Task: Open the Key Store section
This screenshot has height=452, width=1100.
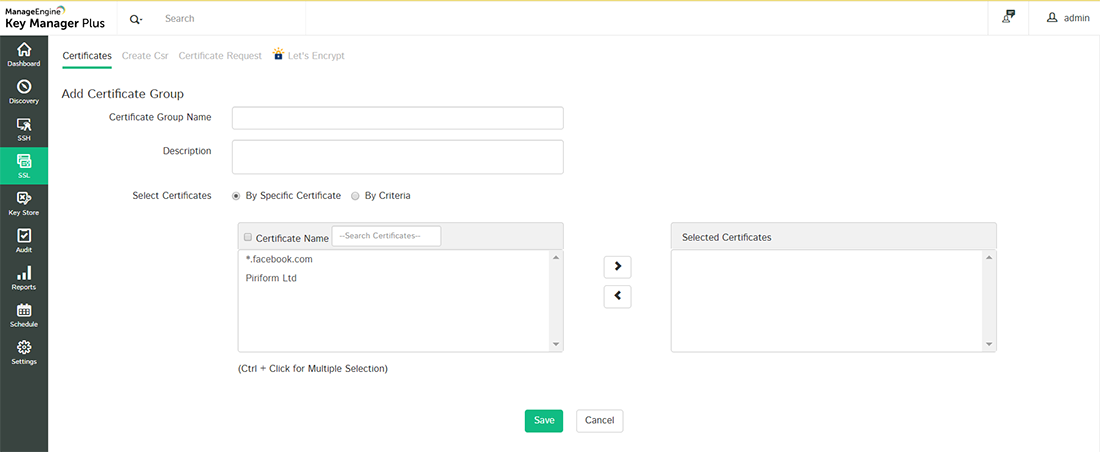Action: pyautogui.click(x=24, y=203)
